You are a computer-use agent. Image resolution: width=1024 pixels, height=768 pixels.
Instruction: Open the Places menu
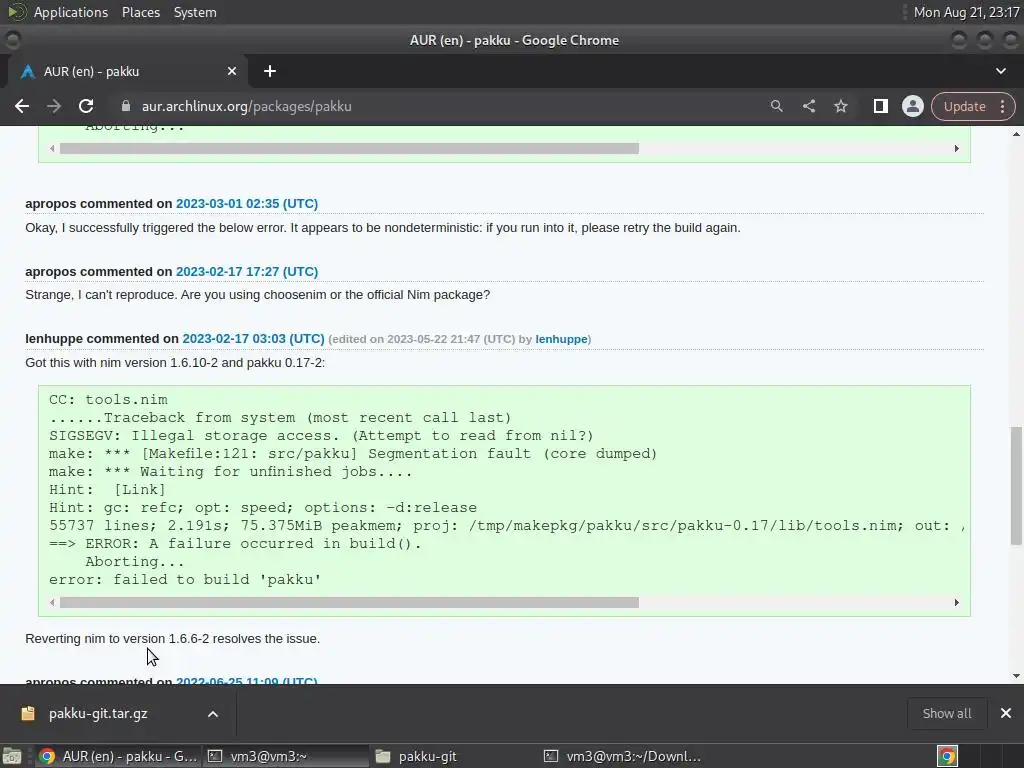140,12
